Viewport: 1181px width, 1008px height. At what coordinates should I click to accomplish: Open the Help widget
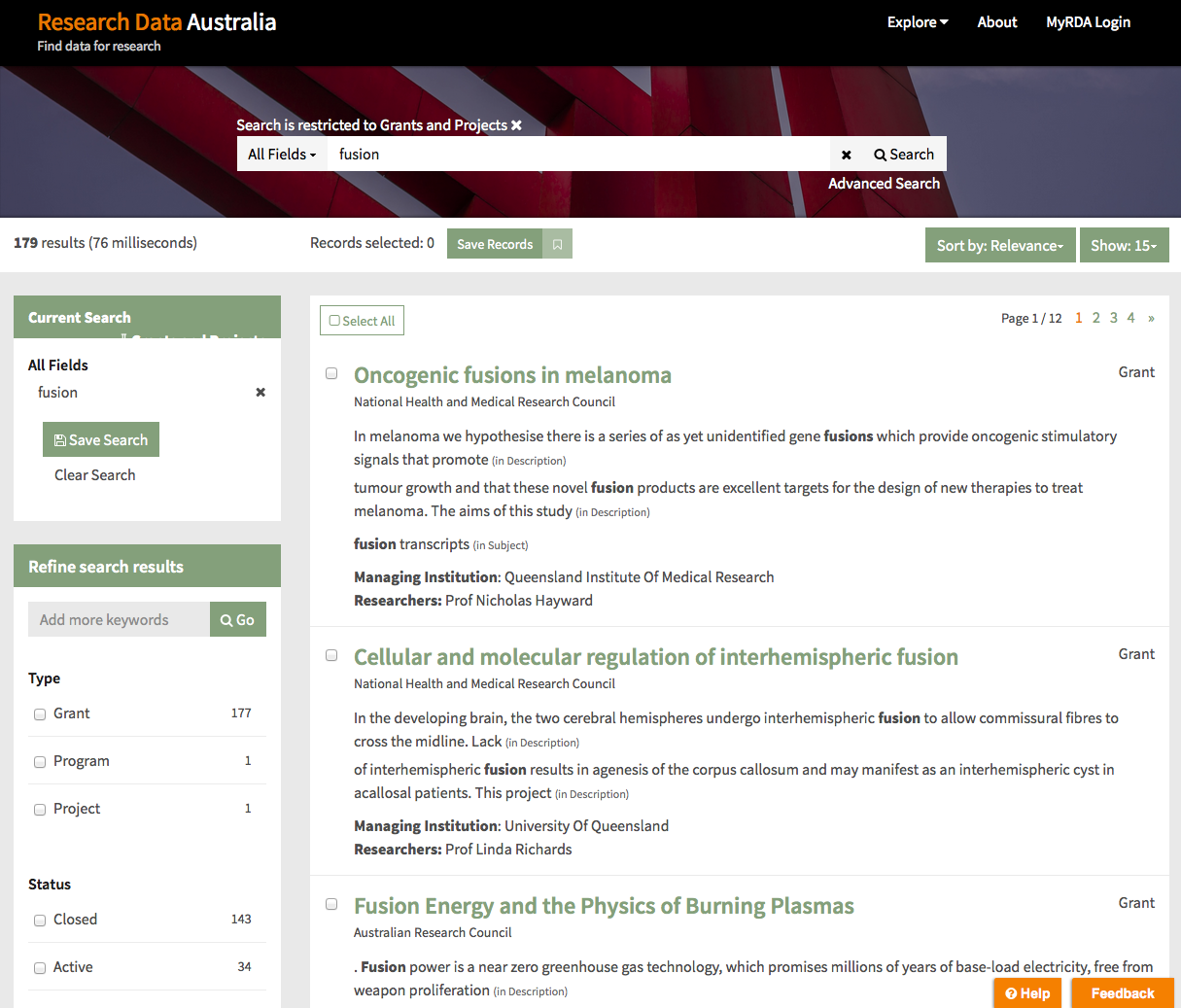pyautogui.click(x=1026, y=992)
